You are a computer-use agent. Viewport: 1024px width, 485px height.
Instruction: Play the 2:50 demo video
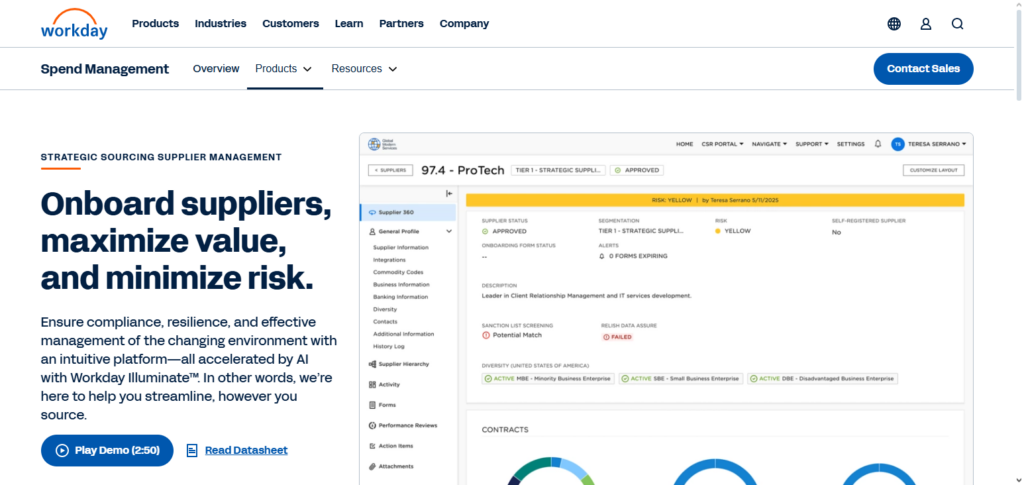107,450
